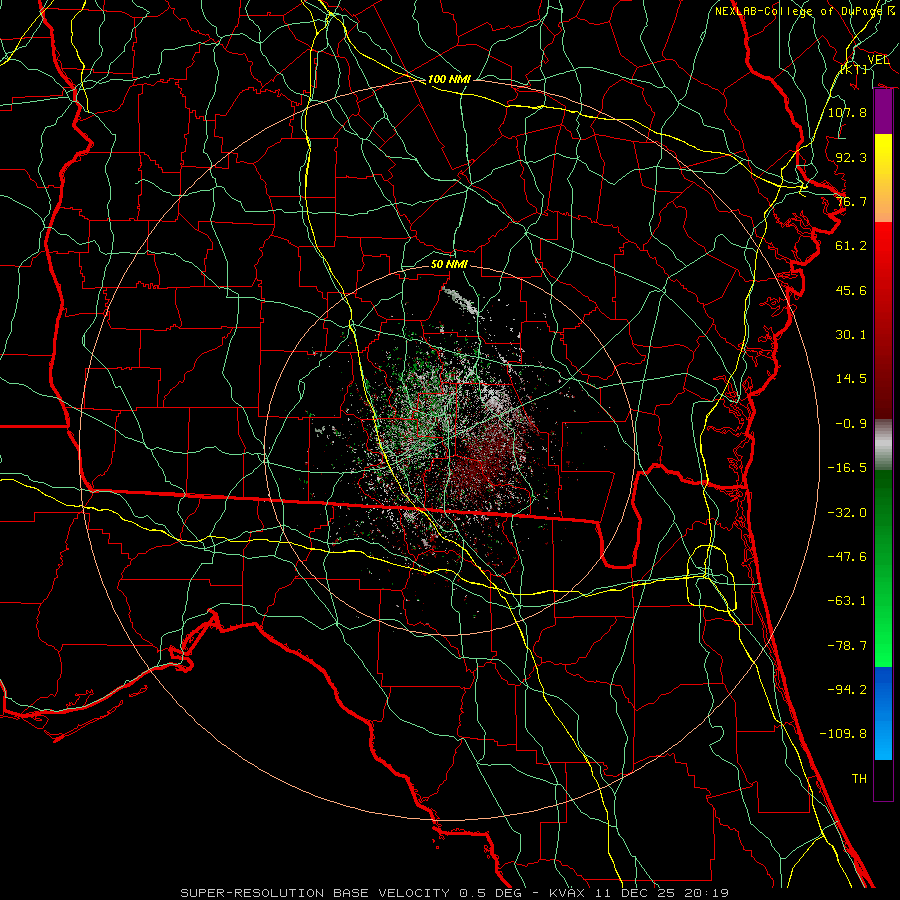900x900 pixels.
Task: Click the 61.2 velocity scale value
Action: point(851,246)
